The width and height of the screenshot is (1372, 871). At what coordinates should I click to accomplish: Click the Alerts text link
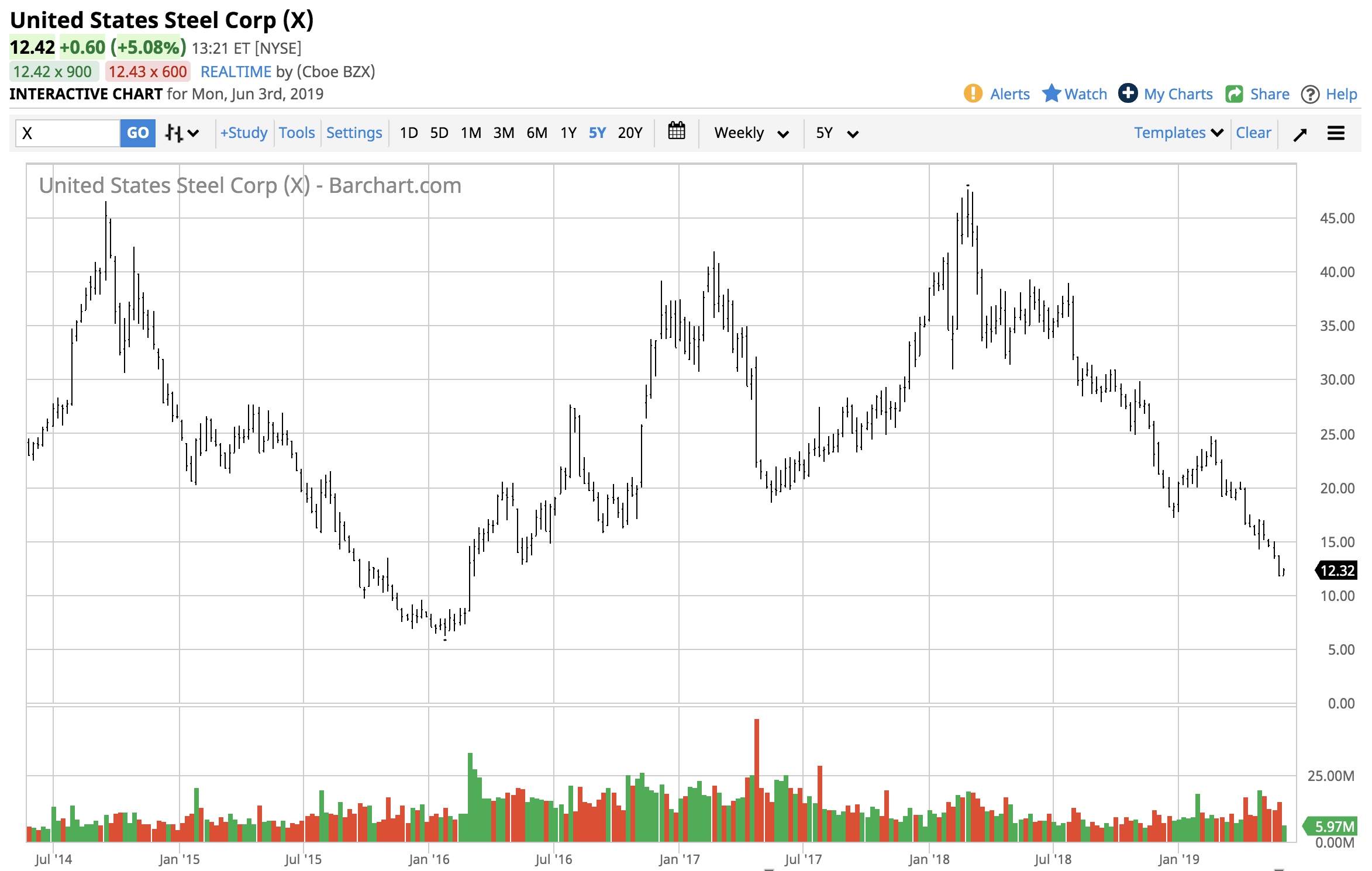coord(1010,94)
